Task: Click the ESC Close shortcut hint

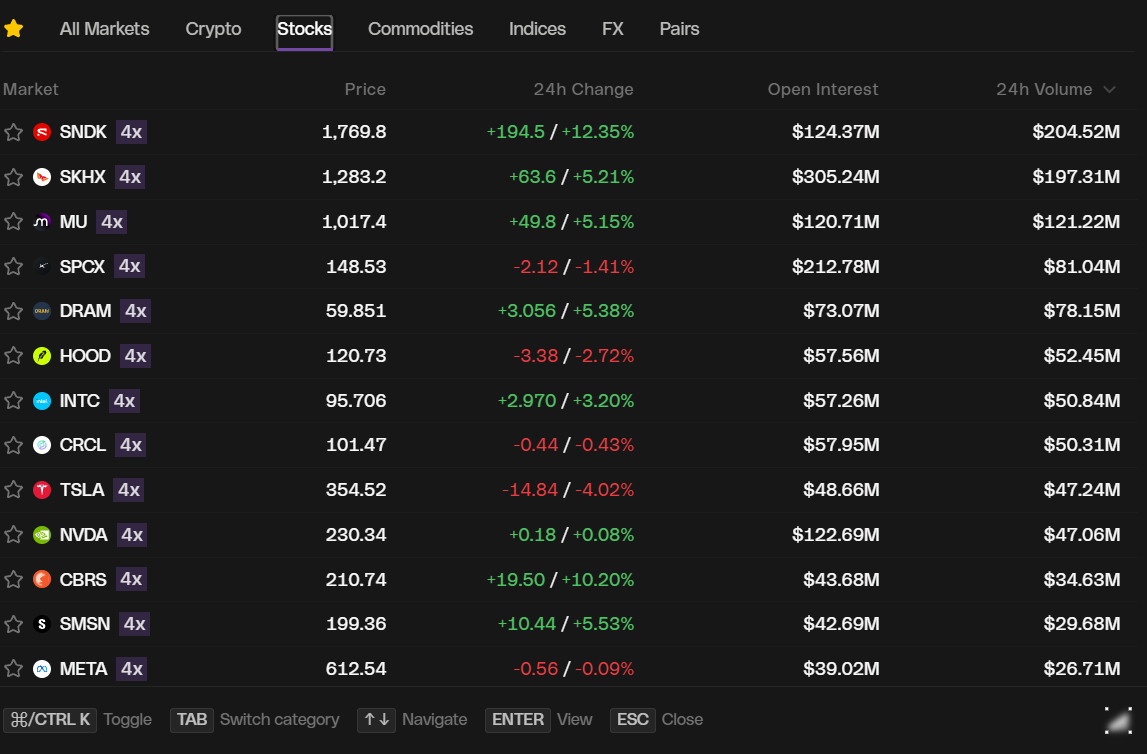Action: click(x=657, y=720)
